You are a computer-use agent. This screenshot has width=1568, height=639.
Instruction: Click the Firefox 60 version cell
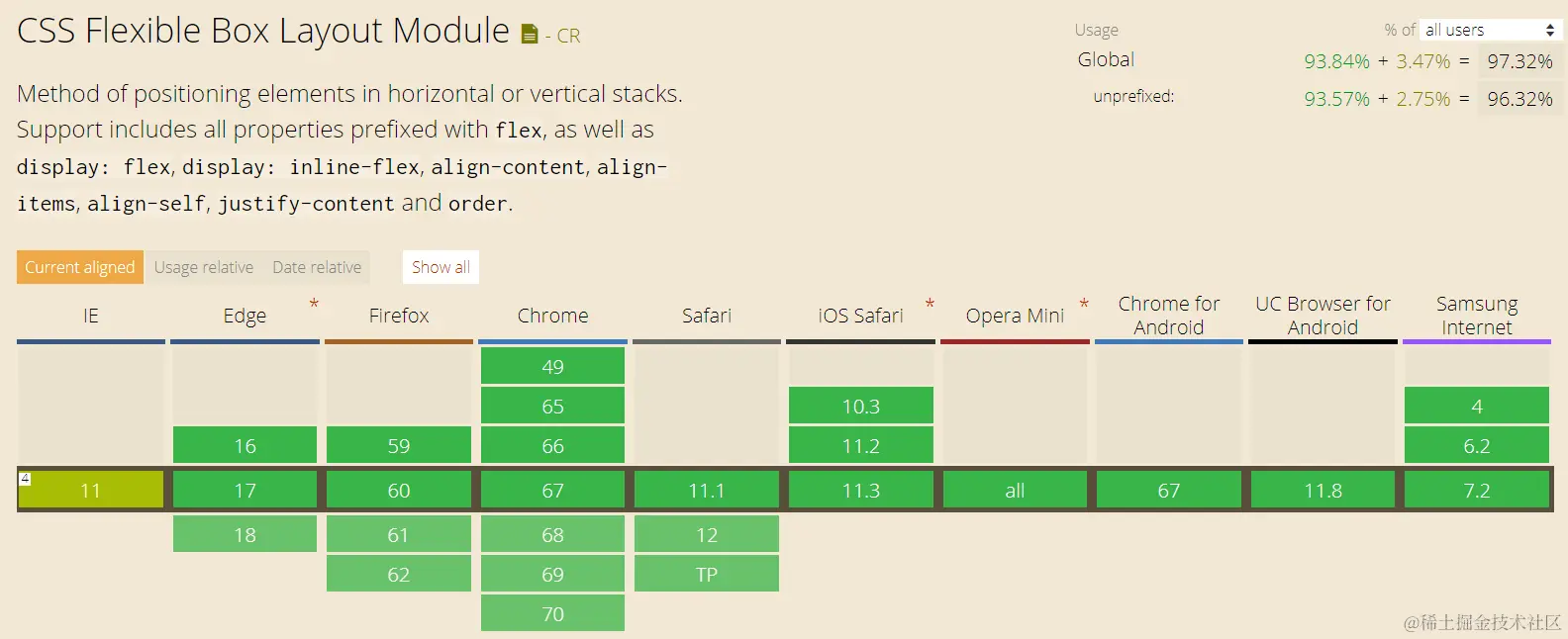pyautogui.click(x=398, y=491)
